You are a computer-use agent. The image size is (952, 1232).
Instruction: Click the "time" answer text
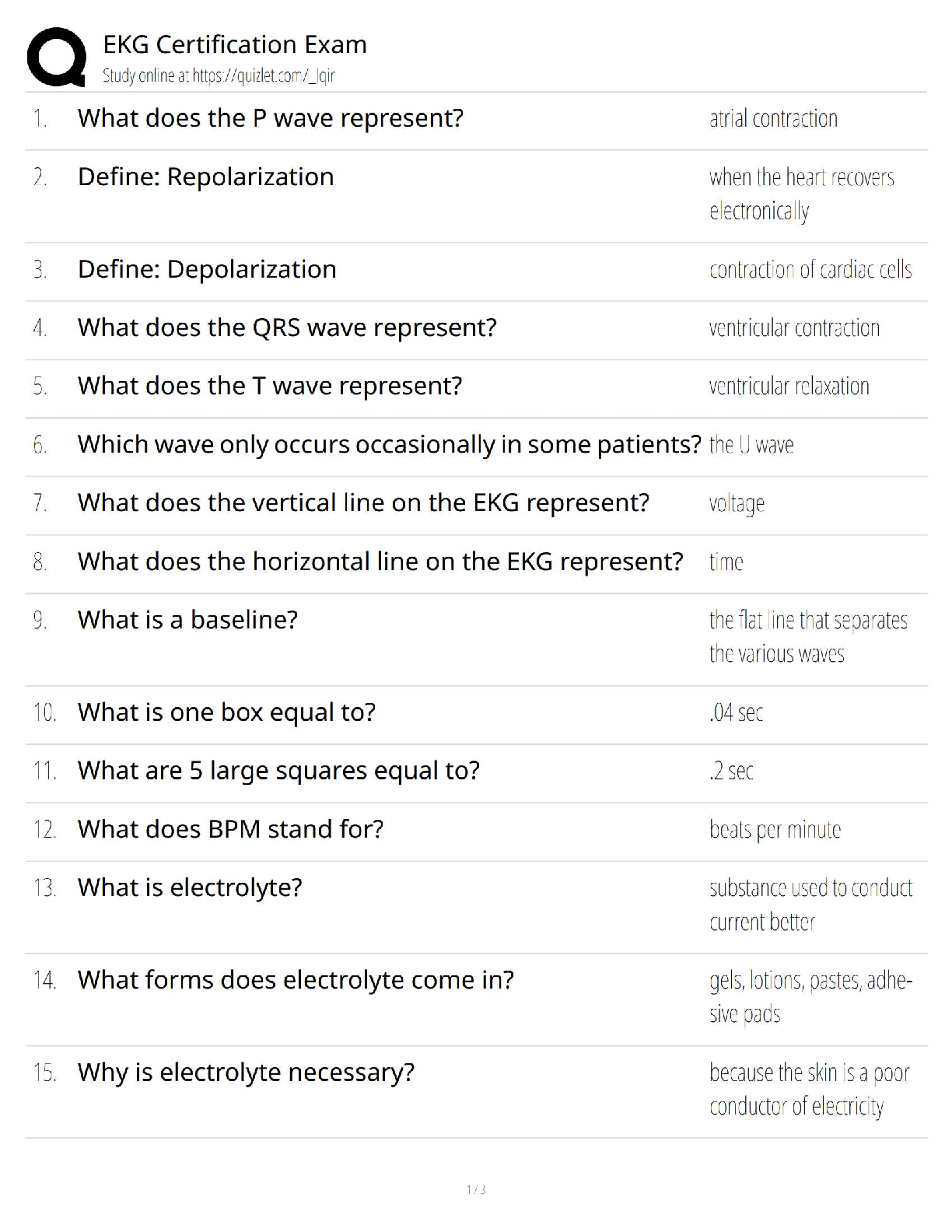tap(726, 562)
